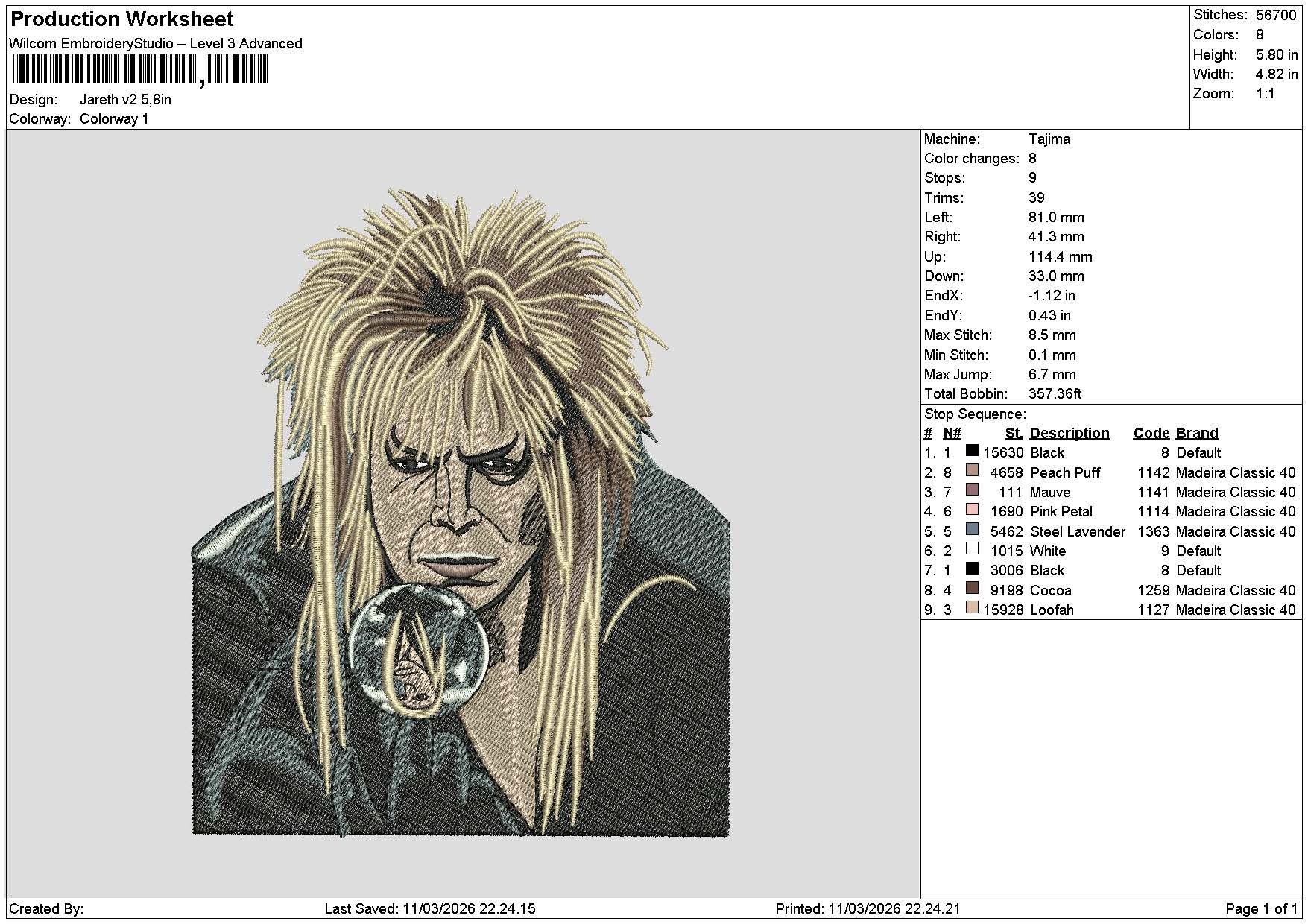The image size is (1308, 924).
Task: Select the 'Colorway 1' value
Action: tap(114, 119)
